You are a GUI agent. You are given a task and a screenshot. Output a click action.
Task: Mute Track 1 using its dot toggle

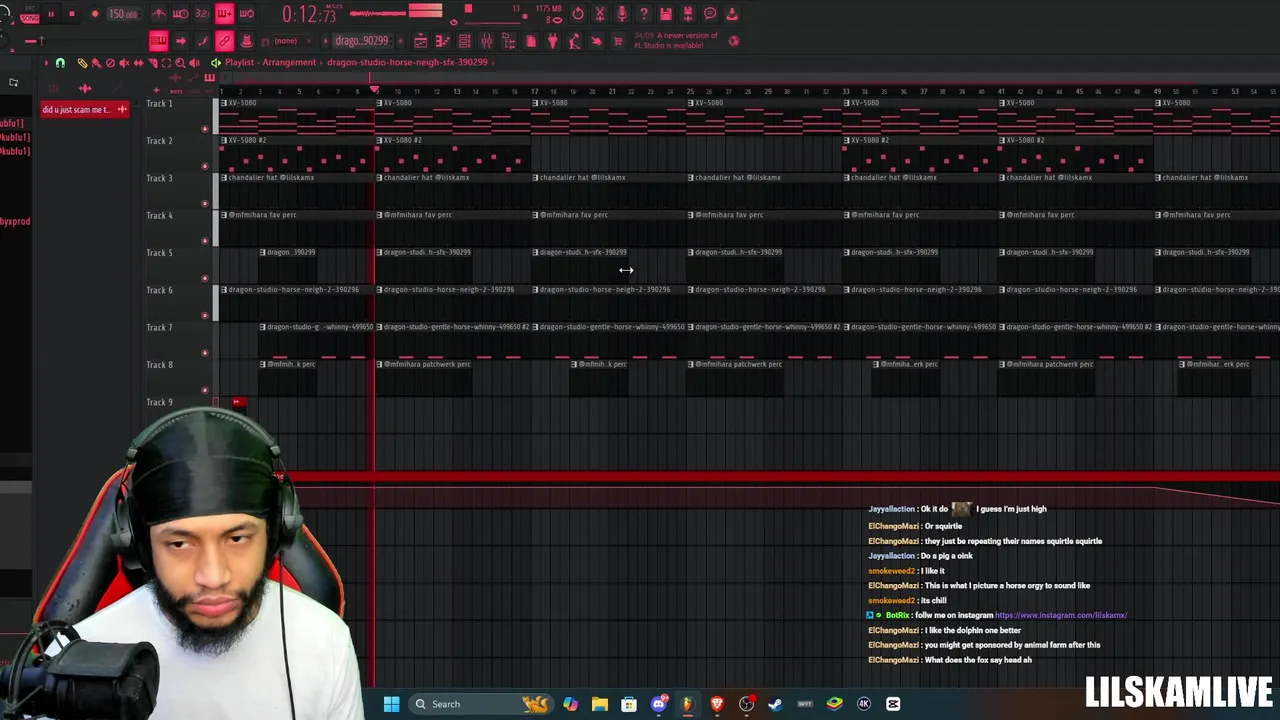205,128
